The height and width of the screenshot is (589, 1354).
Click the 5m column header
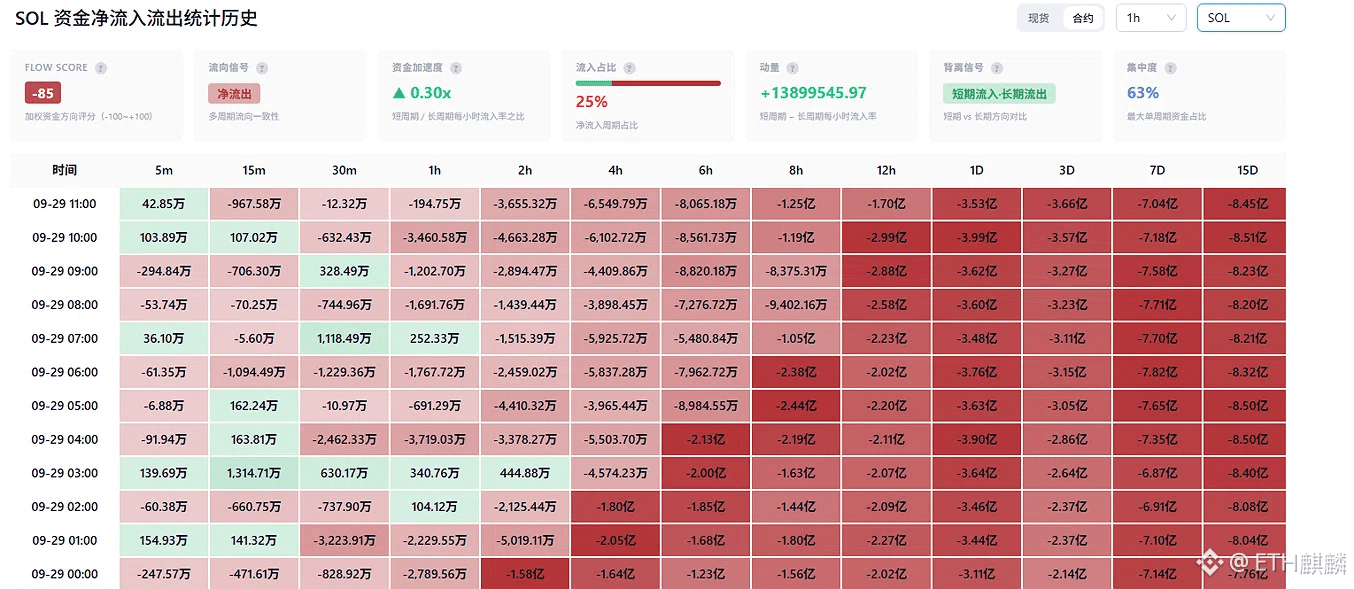(164, 170)
